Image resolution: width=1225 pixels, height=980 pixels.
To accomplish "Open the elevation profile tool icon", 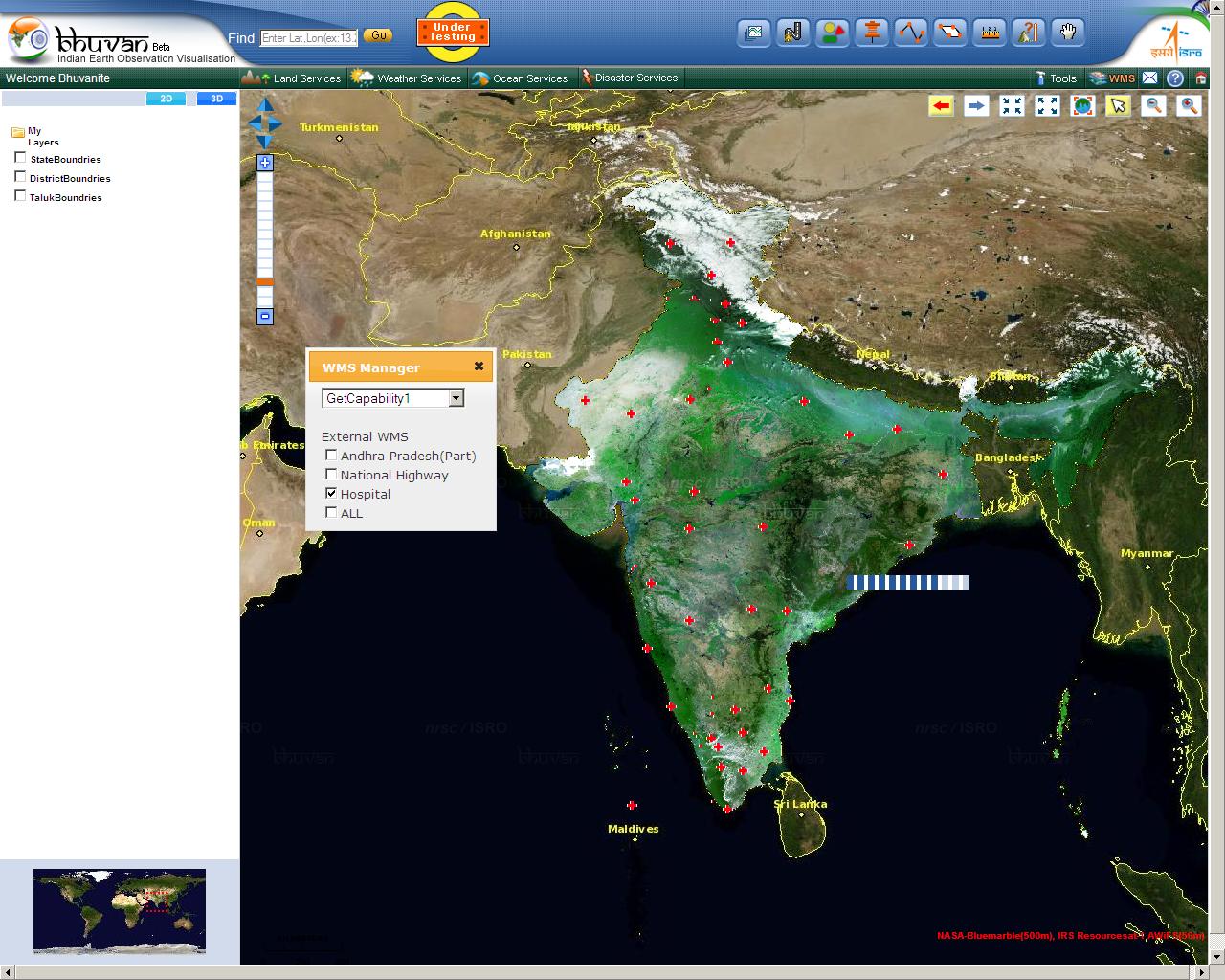I will tap(990, 33).
